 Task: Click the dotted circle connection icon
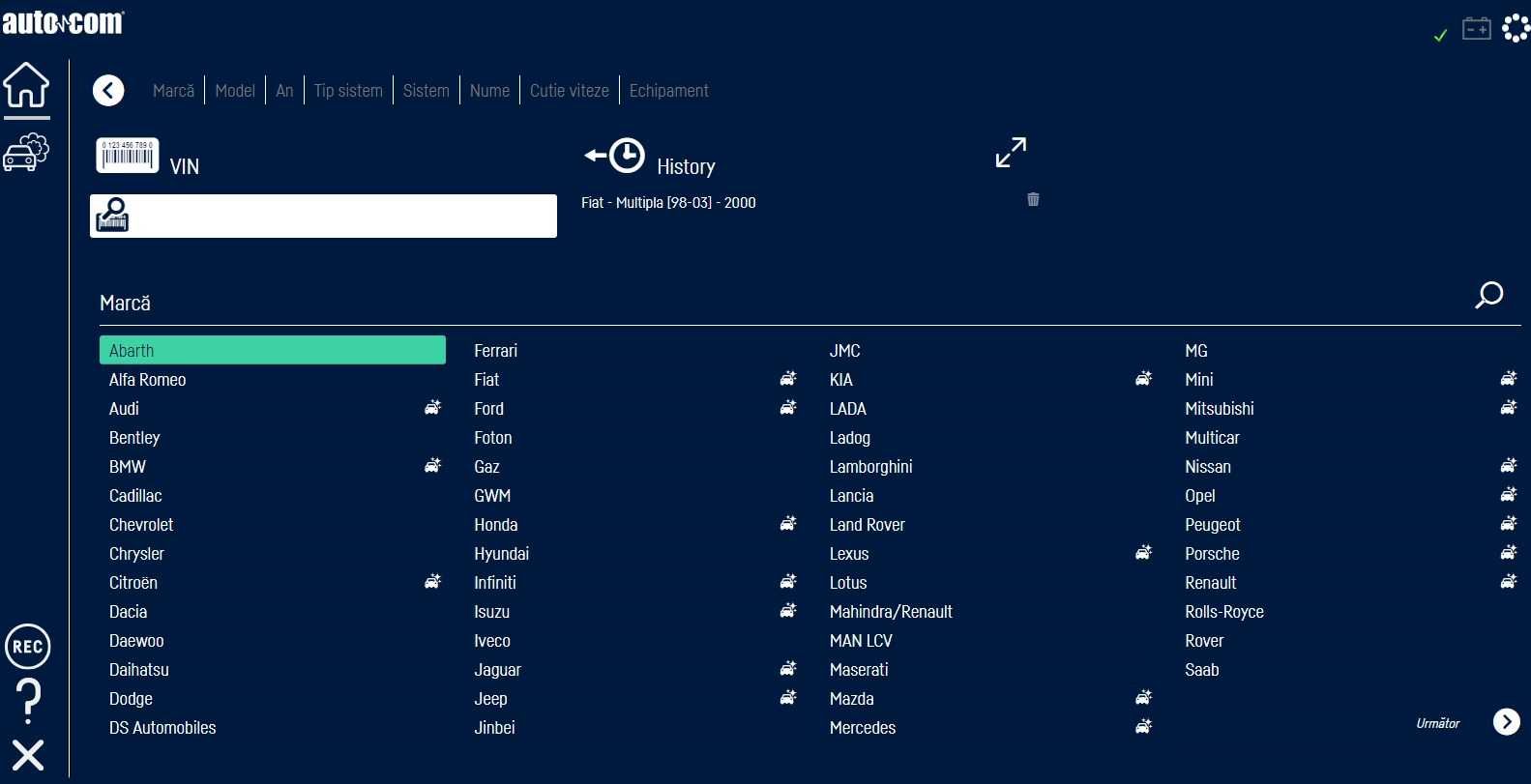pyautogui.click(x=1516, y=28)
